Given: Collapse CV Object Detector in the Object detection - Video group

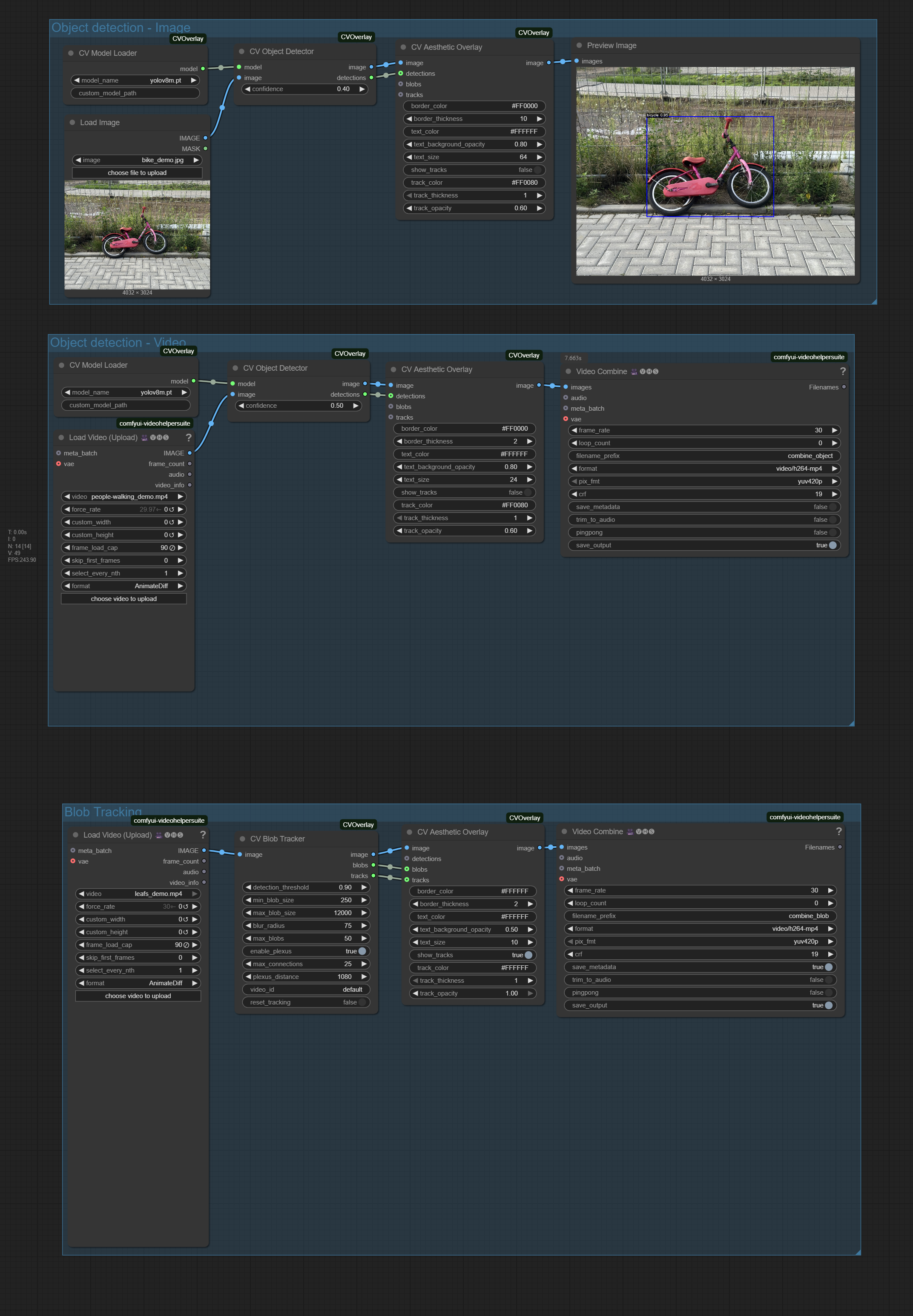Looking at the screenshot, I should [235, 368].
